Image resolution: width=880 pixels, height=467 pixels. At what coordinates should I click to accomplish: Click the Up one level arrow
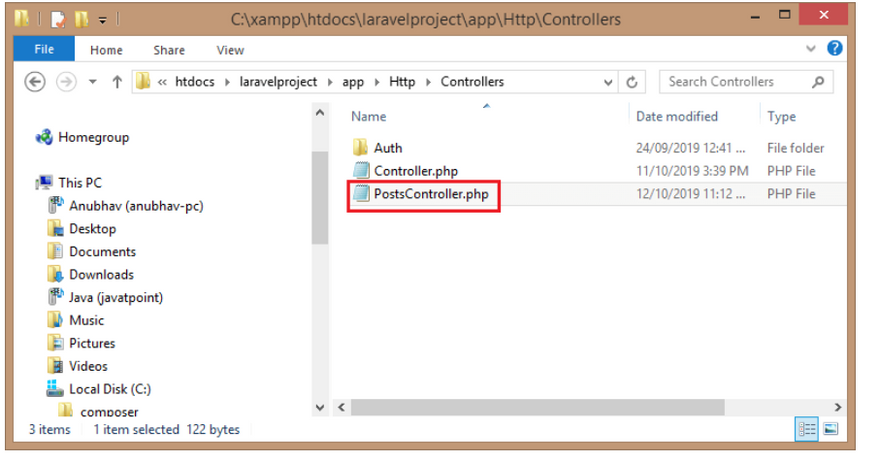pos(116,82)
